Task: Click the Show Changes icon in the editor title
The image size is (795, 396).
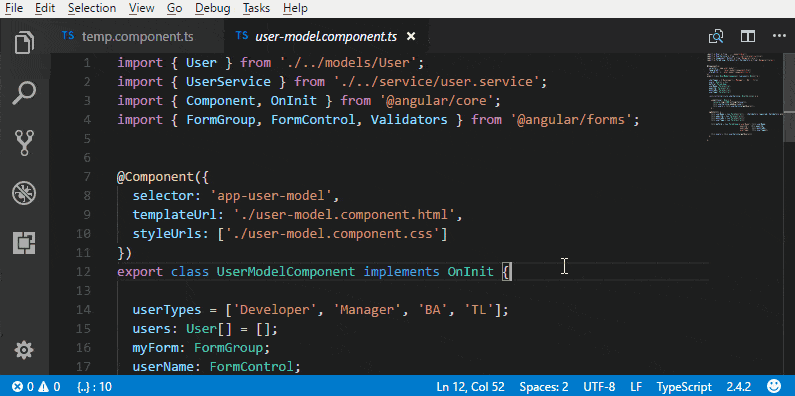Action: (716, 36)
